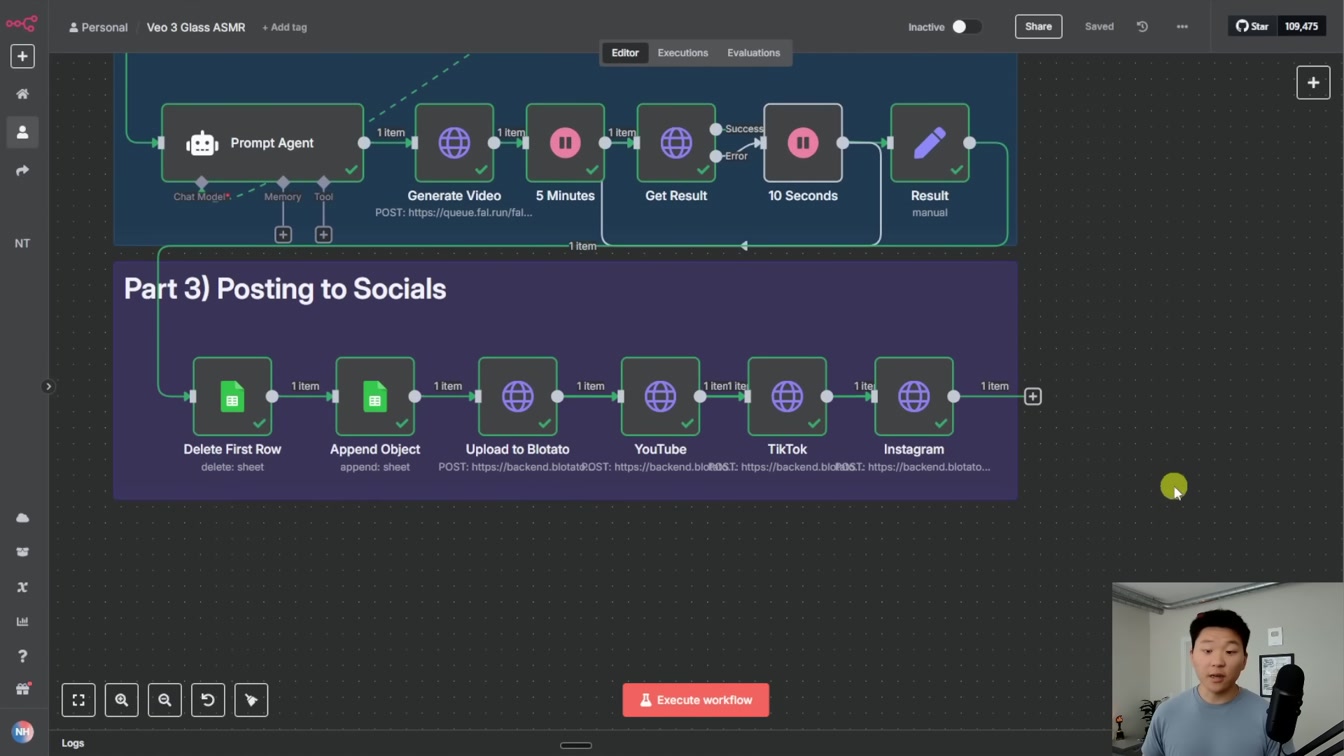Select the Get Result HTTP node

click(x=676, y=143)
